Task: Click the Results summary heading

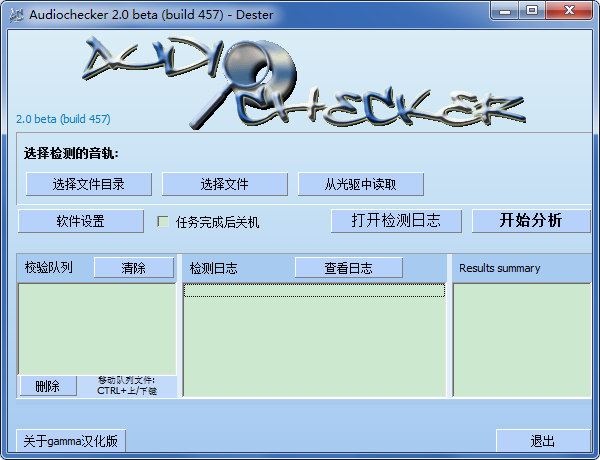Action: click(500, 268)
